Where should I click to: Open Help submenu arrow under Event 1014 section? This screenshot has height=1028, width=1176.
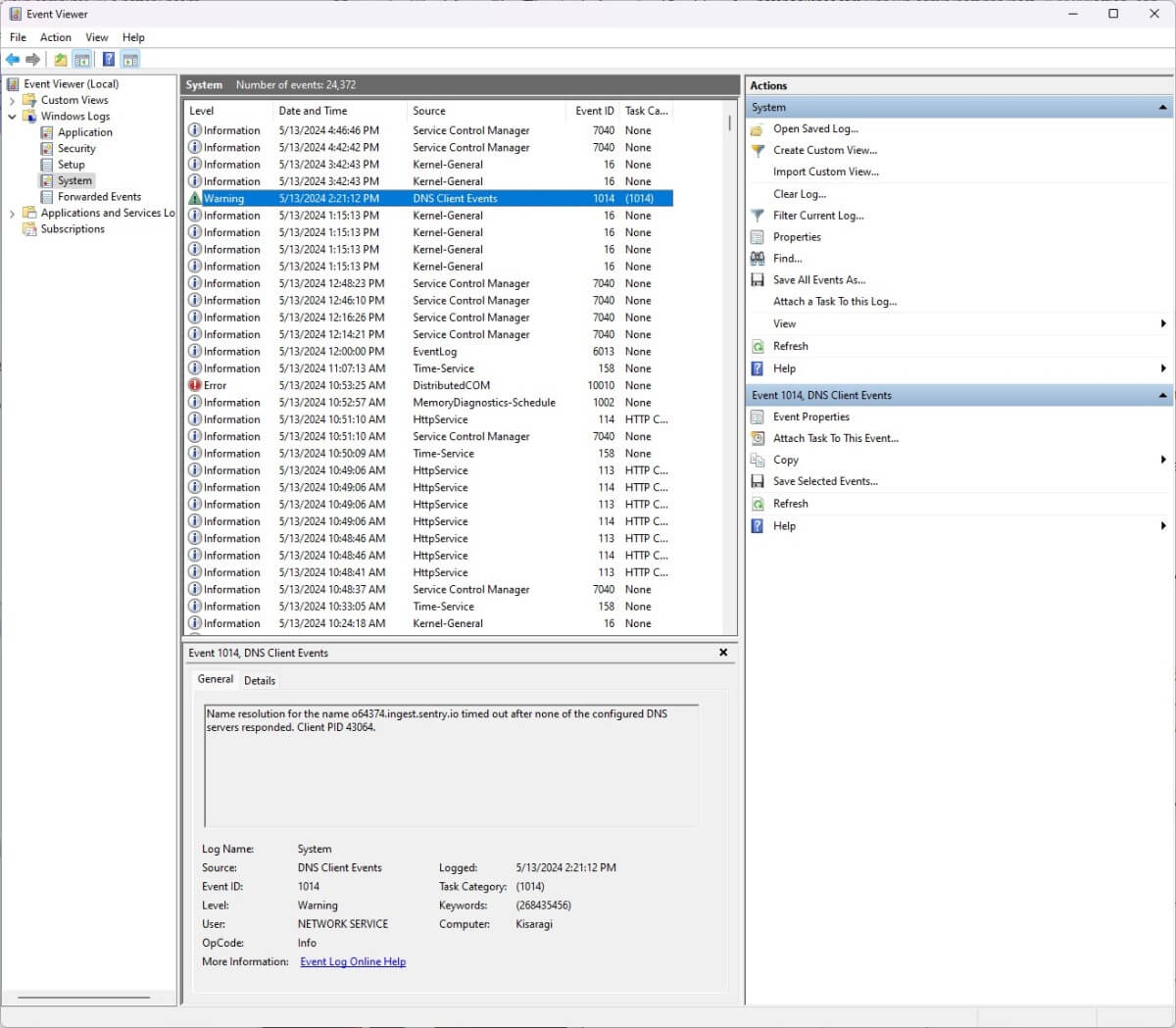point(1163,526)
